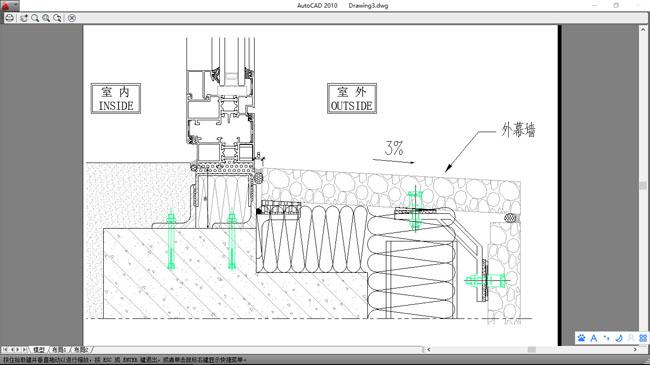Select the Zoom Original tool

pos(57,18)
